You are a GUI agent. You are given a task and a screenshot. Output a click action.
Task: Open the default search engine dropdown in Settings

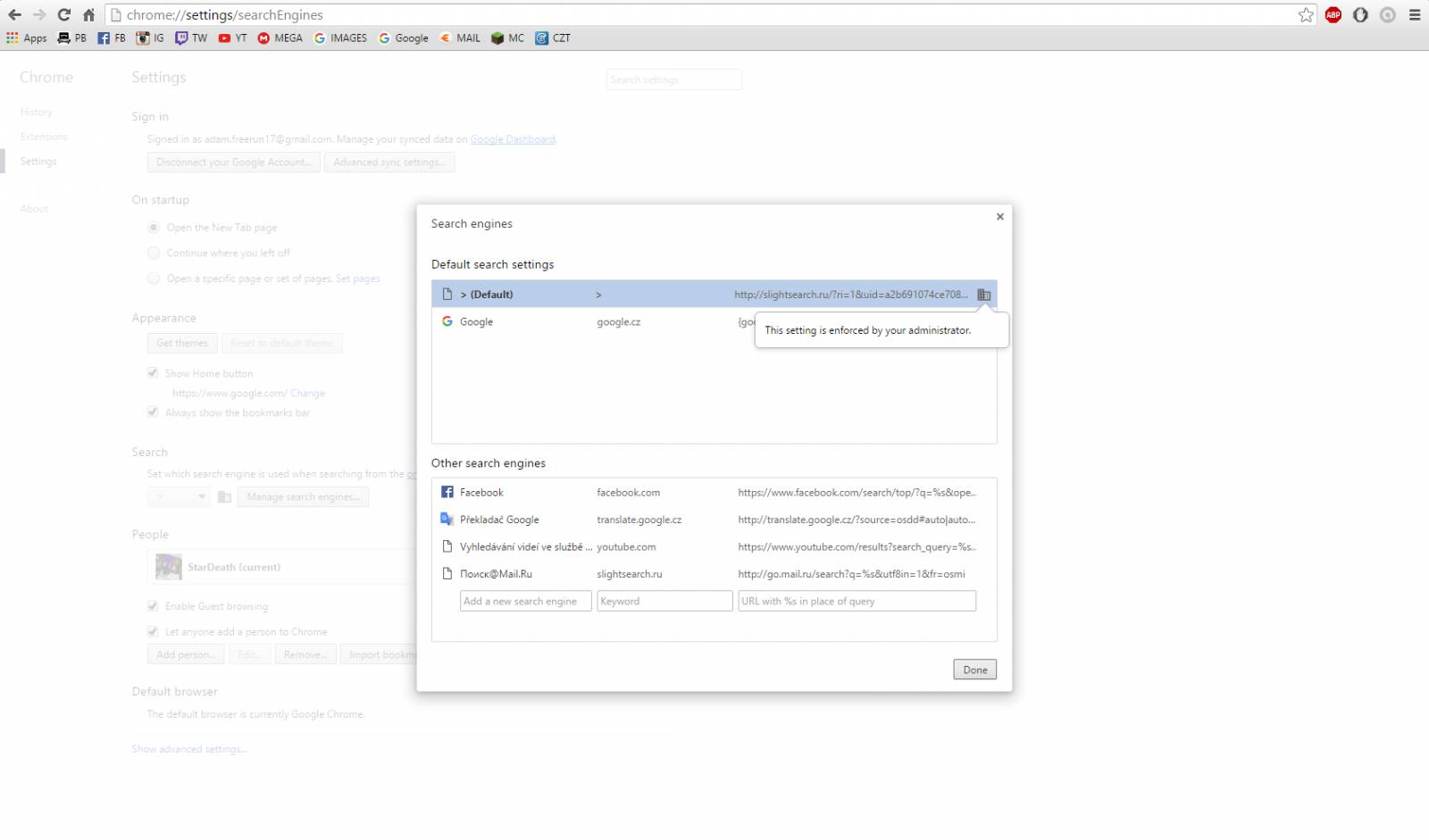pos(179,497)
